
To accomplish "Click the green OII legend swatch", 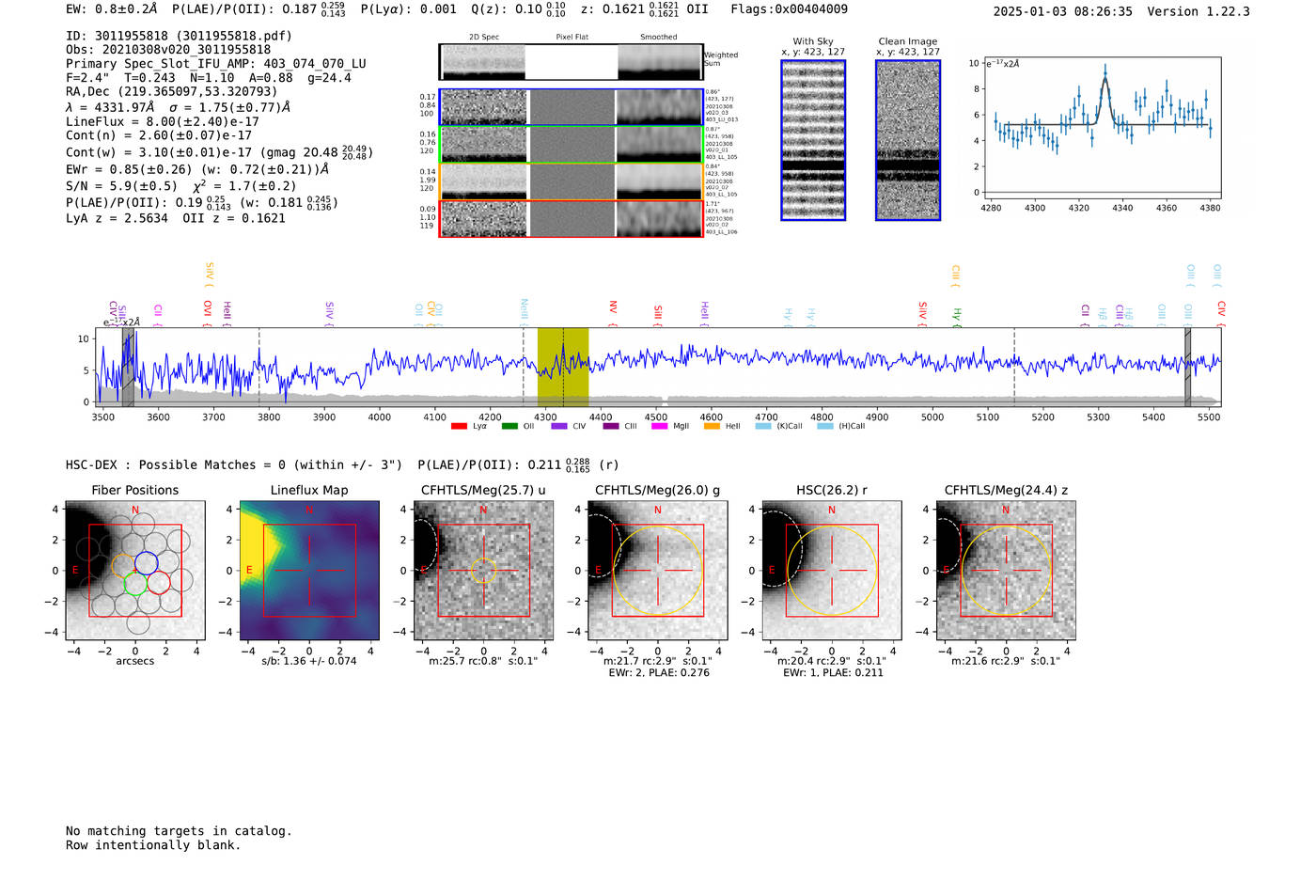I will [509, 426].
